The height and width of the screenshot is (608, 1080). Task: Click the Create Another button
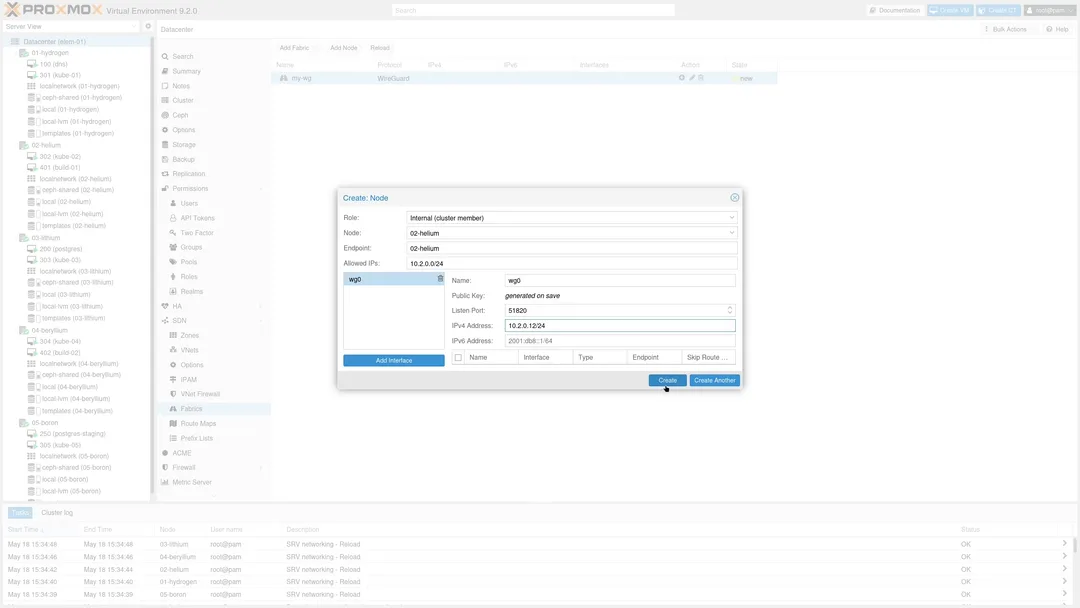point(714,380)
